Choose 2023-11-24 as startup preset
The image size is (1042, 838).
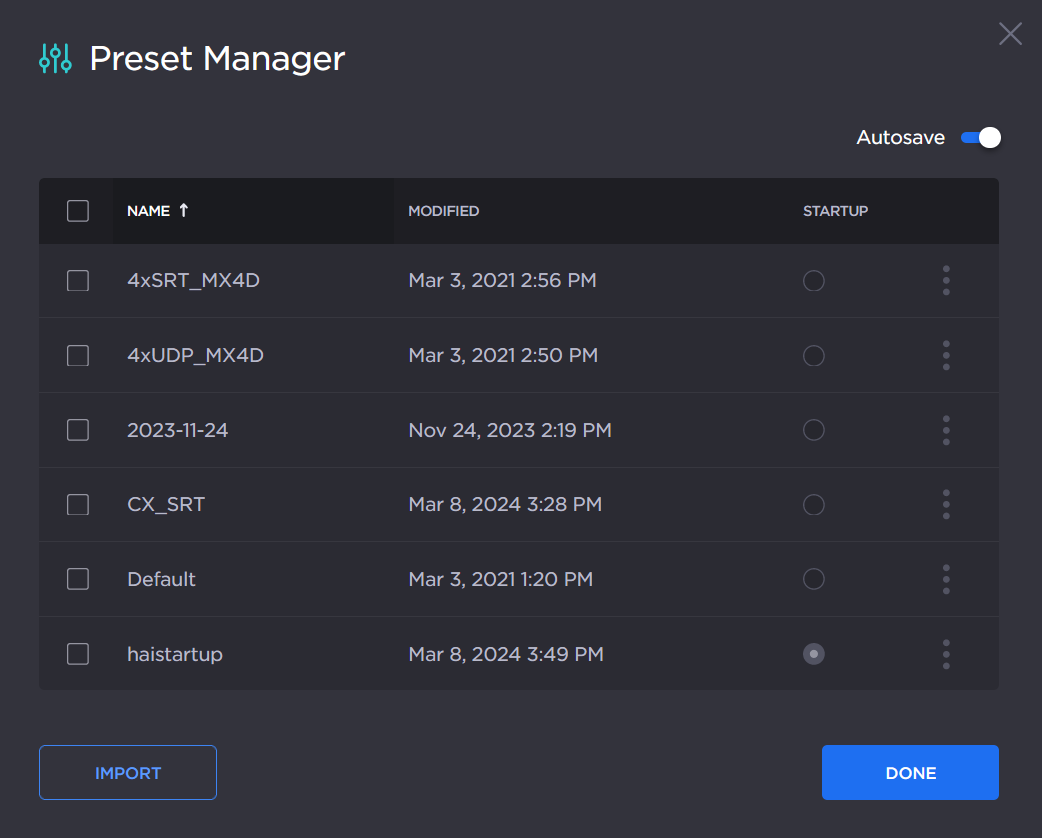814,430
